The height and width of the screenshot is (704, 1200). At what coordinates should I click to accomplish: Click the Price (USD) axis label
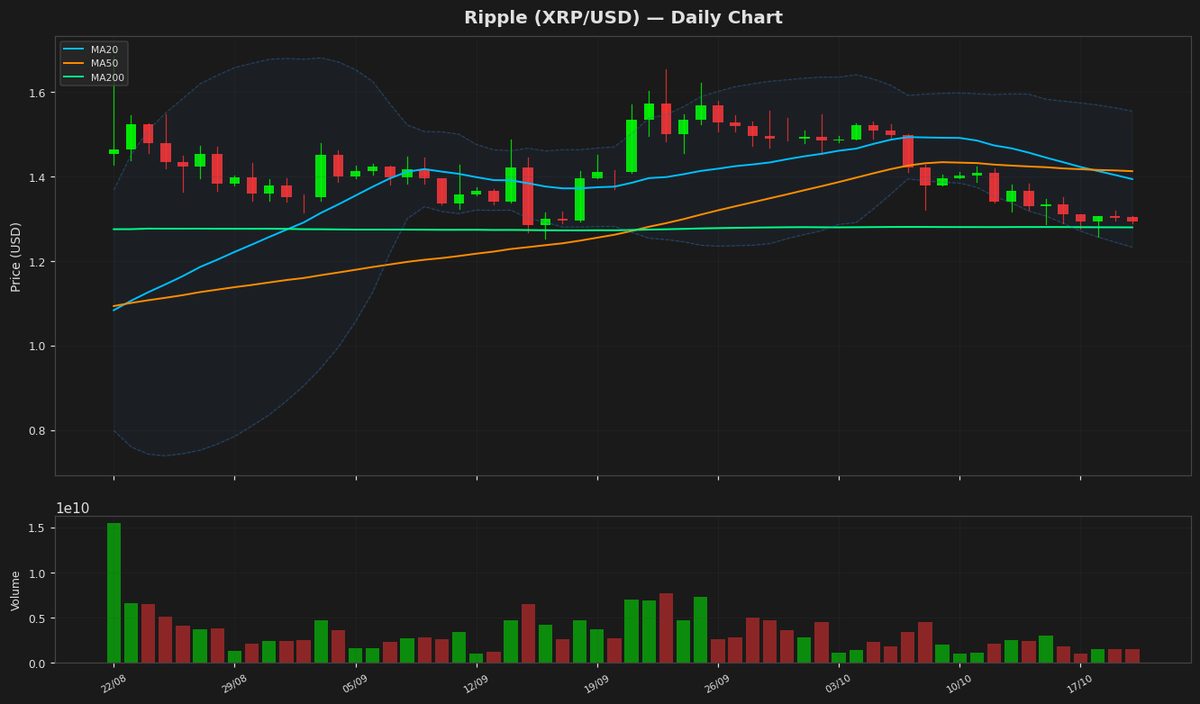[16, 256]
